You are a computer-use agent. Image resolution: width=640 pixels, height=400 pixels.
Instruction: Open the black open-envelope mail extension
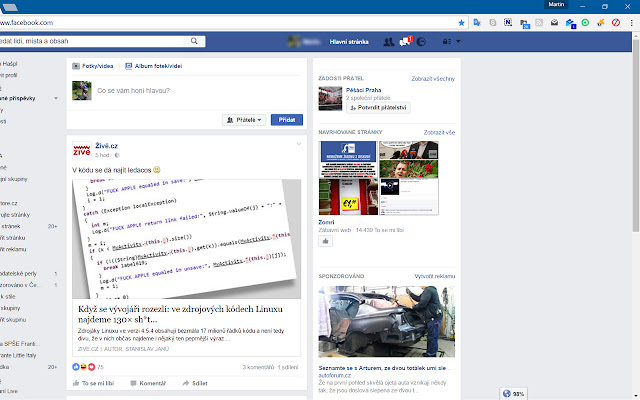pyautogui.click(x=554, y=23)
